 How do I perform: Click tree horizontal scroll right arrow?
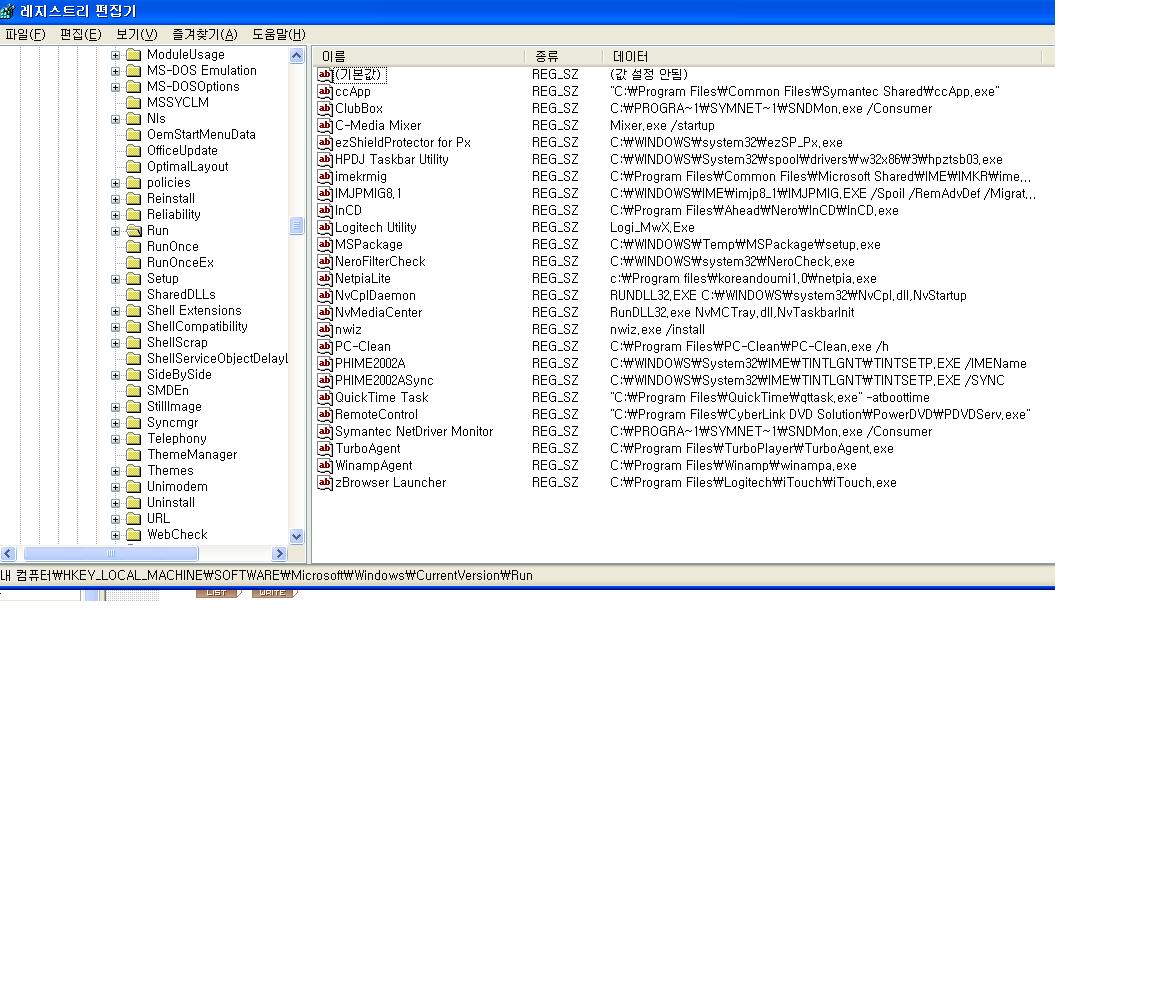pos(279,553)
